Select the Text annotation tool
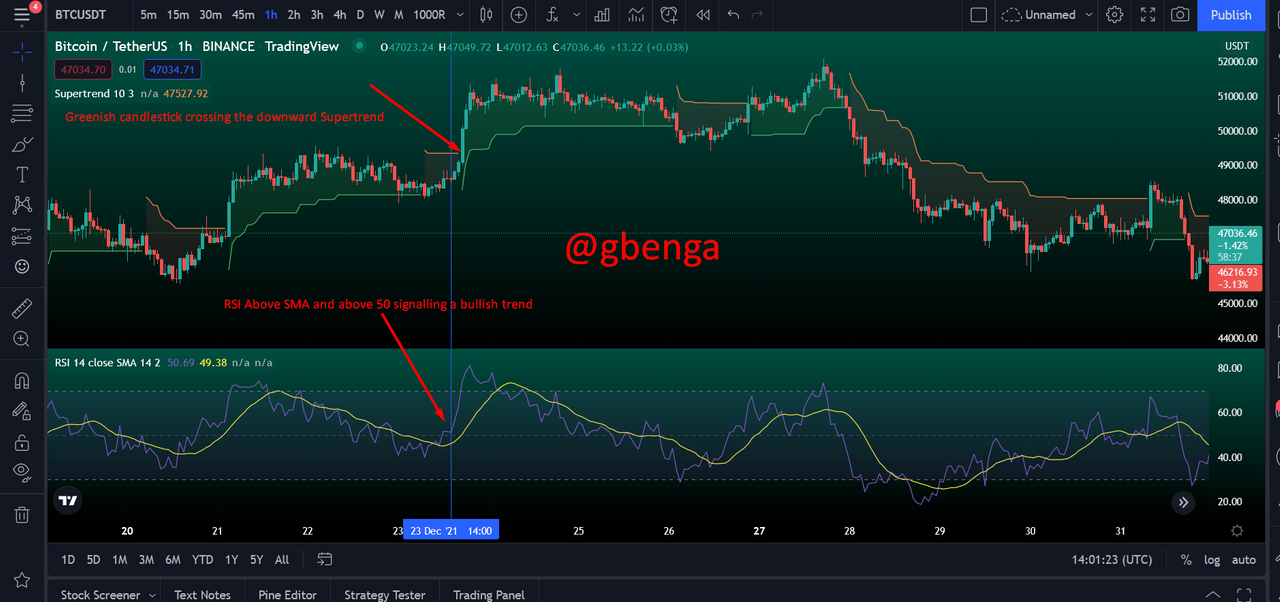 click(x=22, y=175)
